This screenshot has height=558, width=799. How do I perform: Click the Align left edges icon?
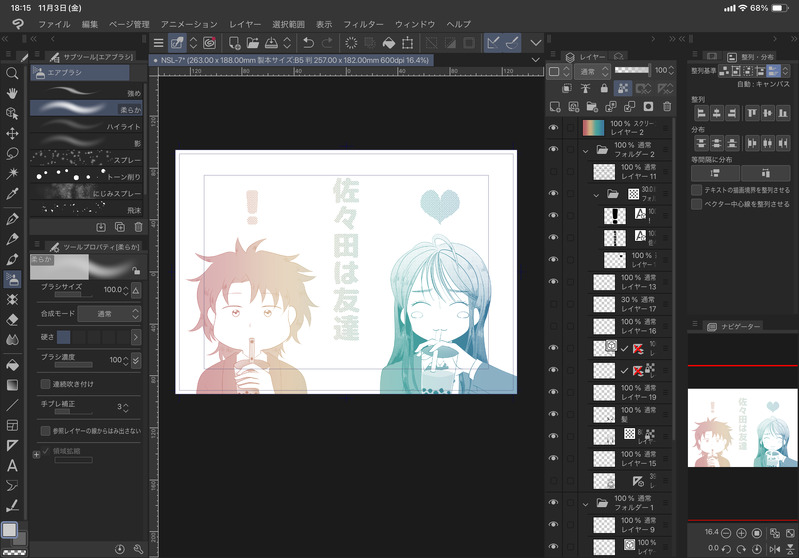pyautogui.click(x=702, y=113)
